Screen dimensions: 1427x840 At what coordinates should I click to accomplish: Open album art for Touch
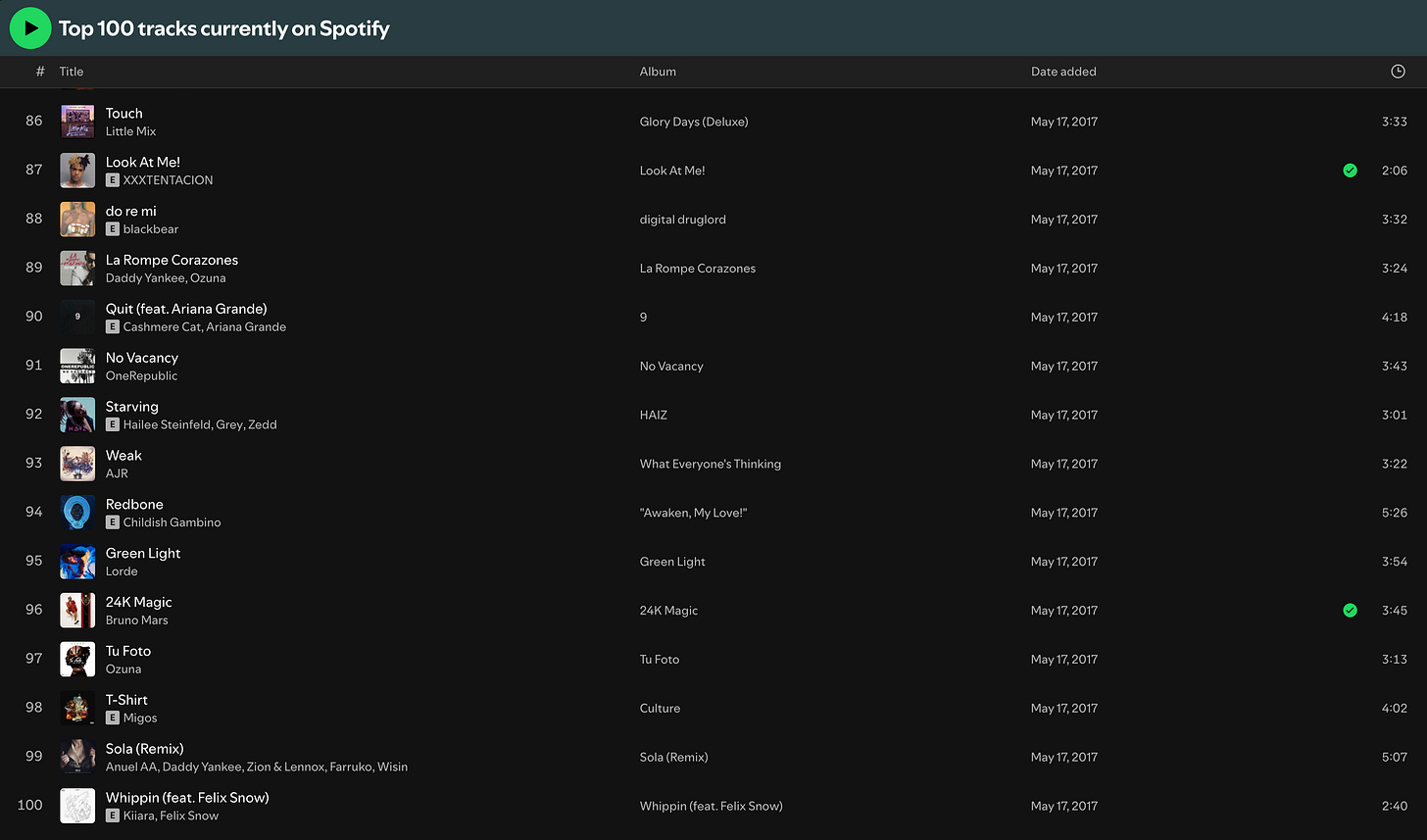point(77,122)
